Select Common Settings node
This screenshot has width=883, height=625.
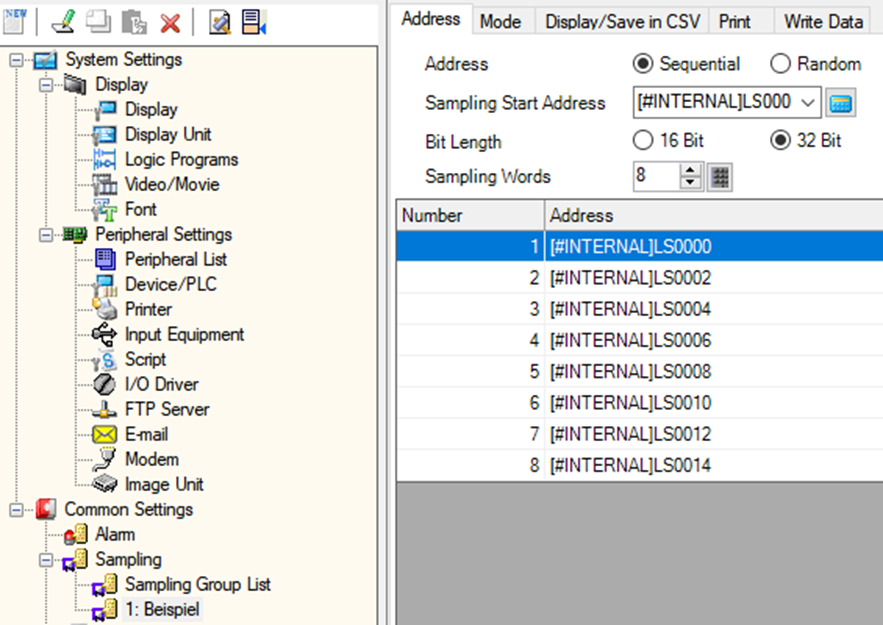click(x=128, y=510)
